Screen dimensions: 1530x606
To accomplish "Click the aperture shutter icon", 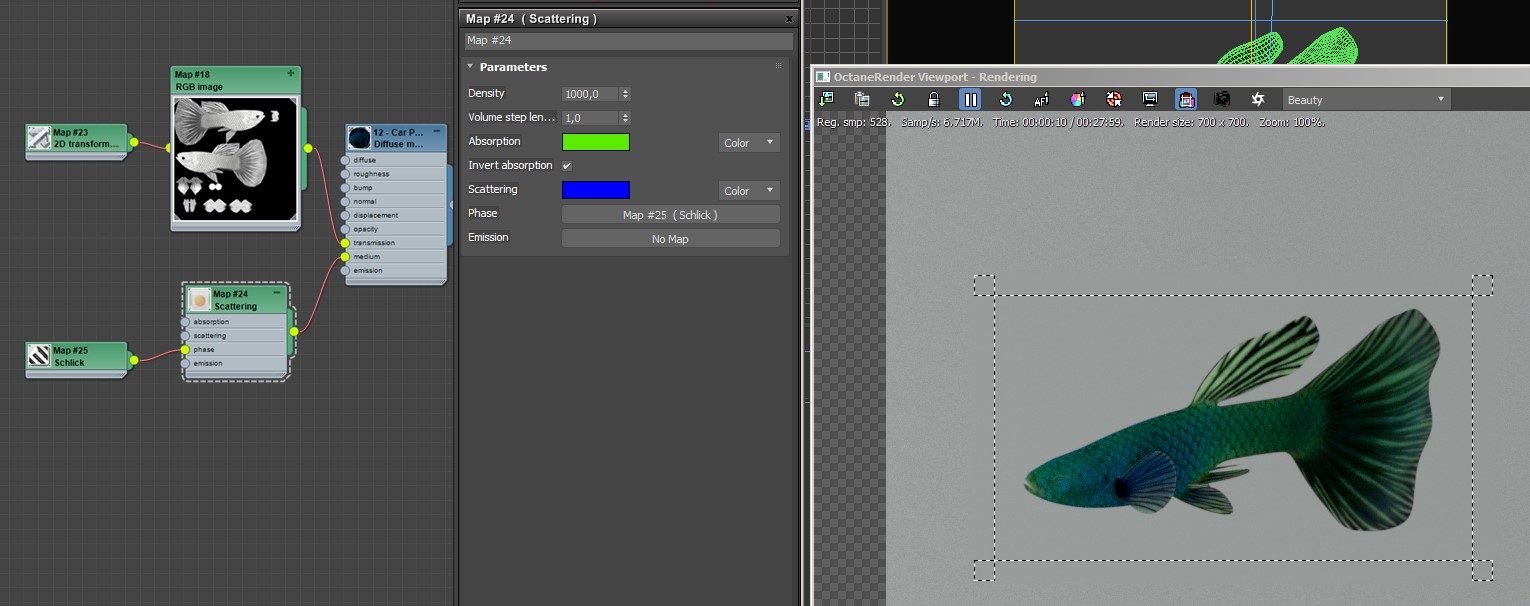I will click(1258, 99).
